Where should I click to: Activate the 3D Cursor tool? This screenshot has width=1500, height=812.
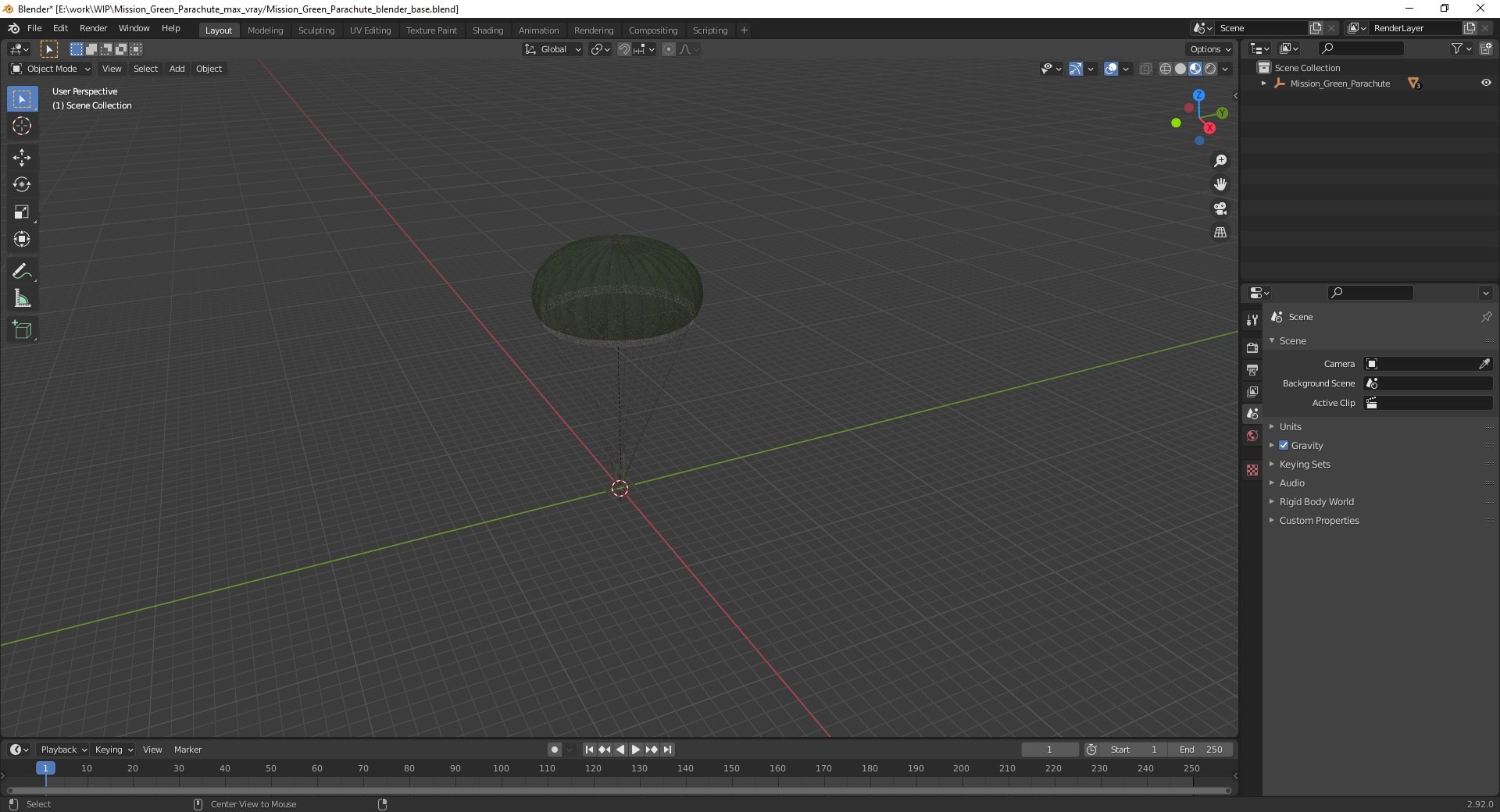click(22, 126)
